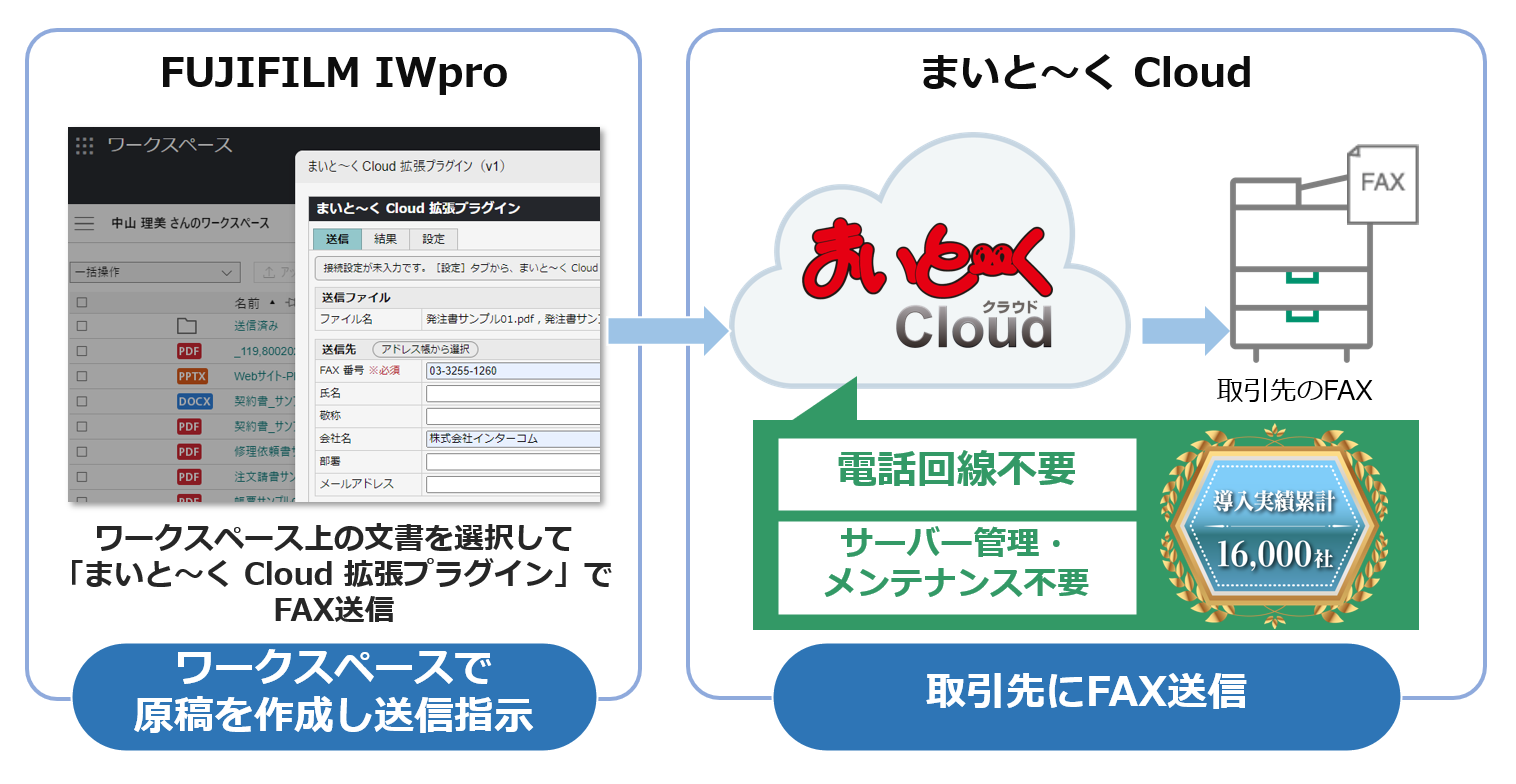Open the 設定 tab
The width and height of the screenshot is (1516, 784).
[433, 239]
